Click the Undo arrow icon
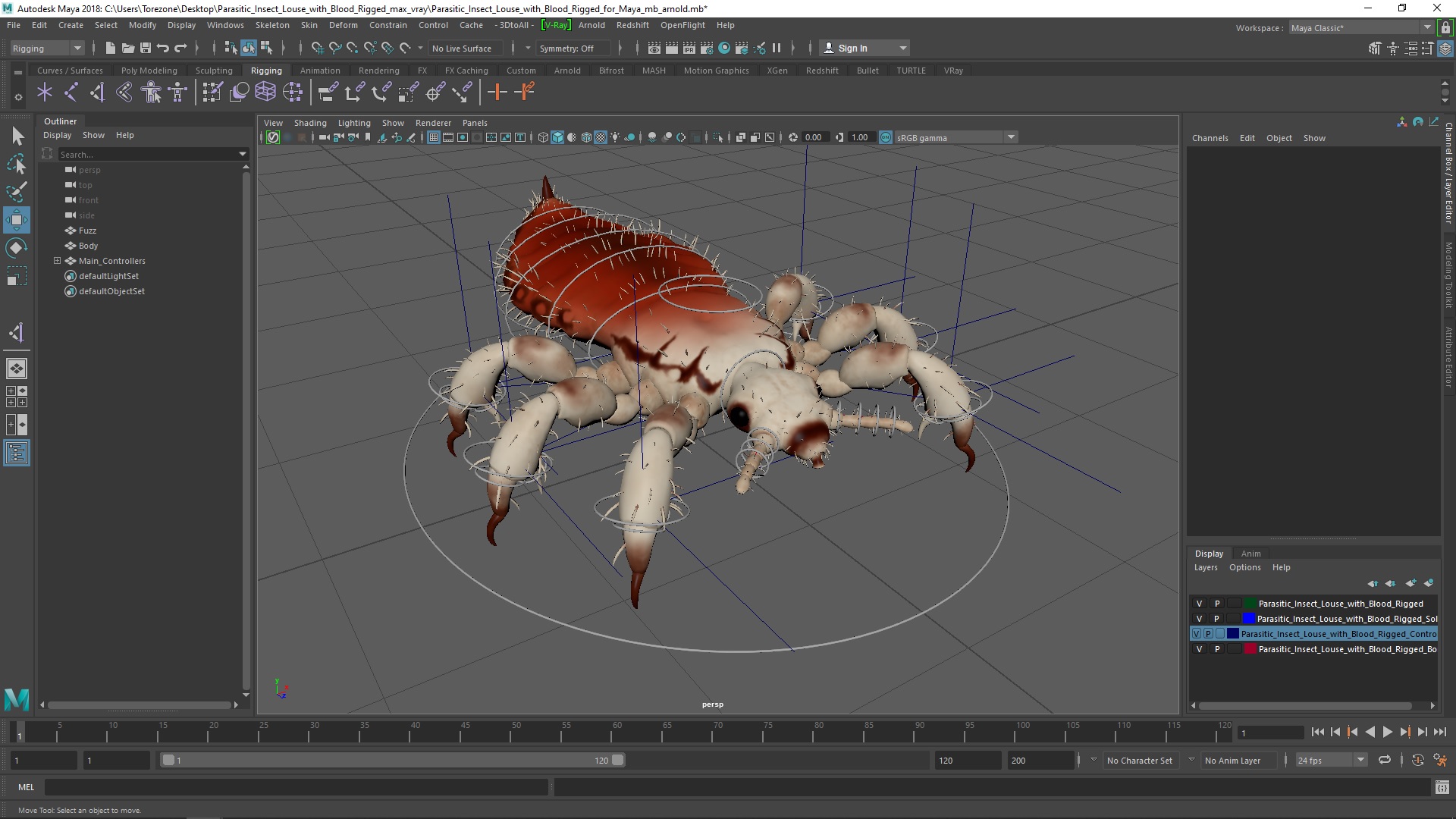This screenshot has height=819, width=1456. point(162,48)
